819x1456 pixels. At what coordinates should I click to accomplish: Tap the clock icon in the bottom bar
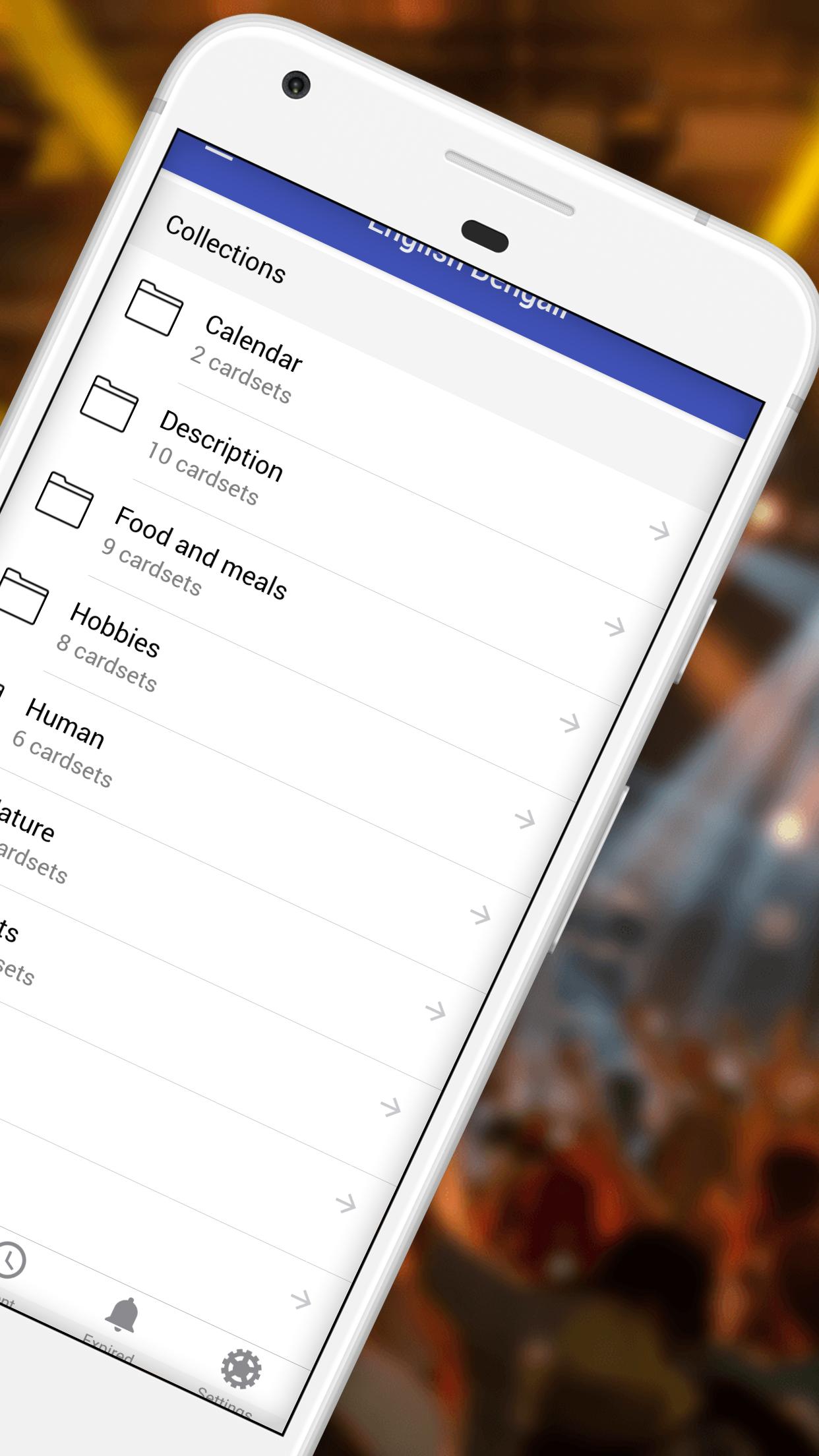click(9, 1261)
